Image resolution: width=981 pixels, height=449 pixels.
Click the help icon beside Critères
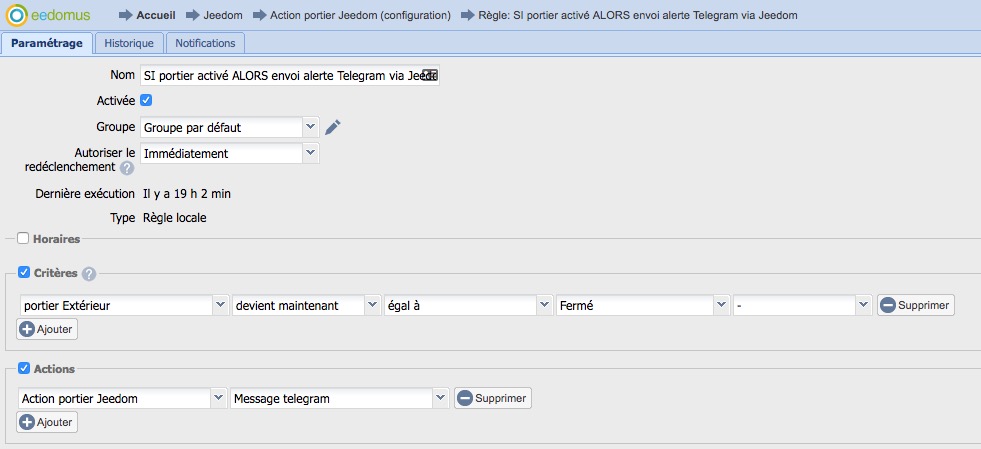(x=89, y=274)
